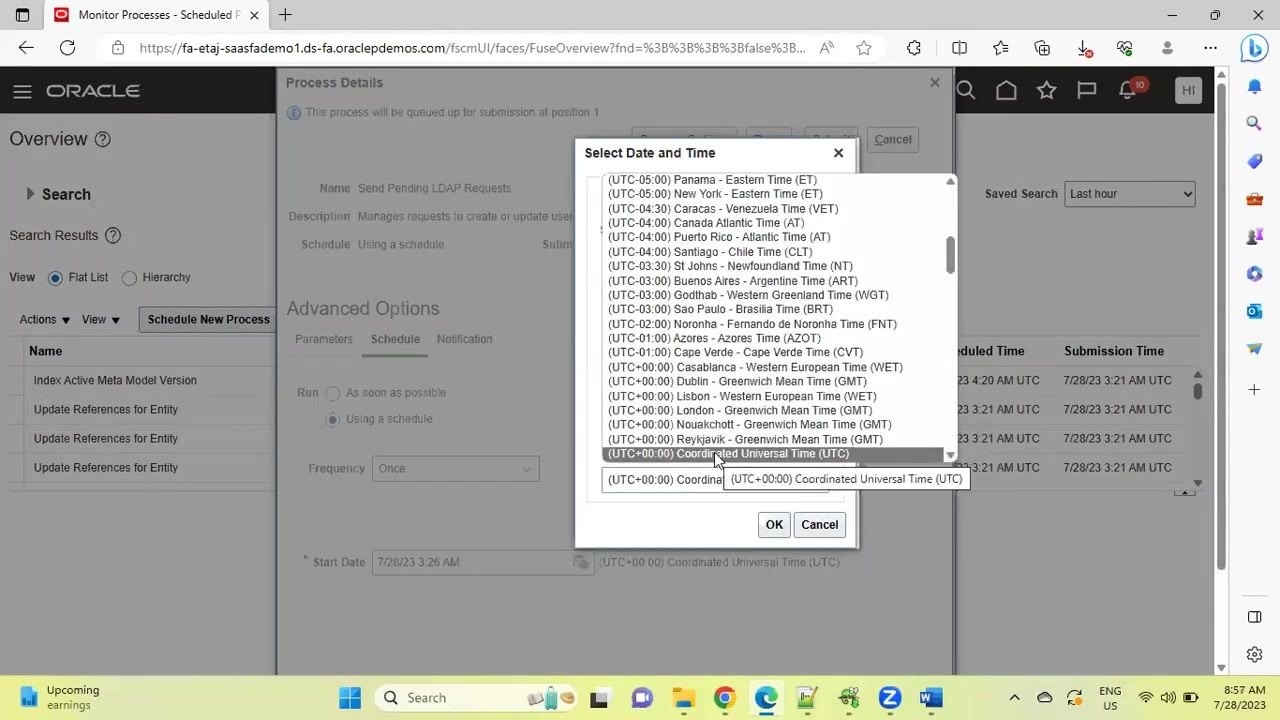Confirm with OK in Select Date and Time
The height and width of the screenshot is (720, 1280).
click(x=774, y=525)
